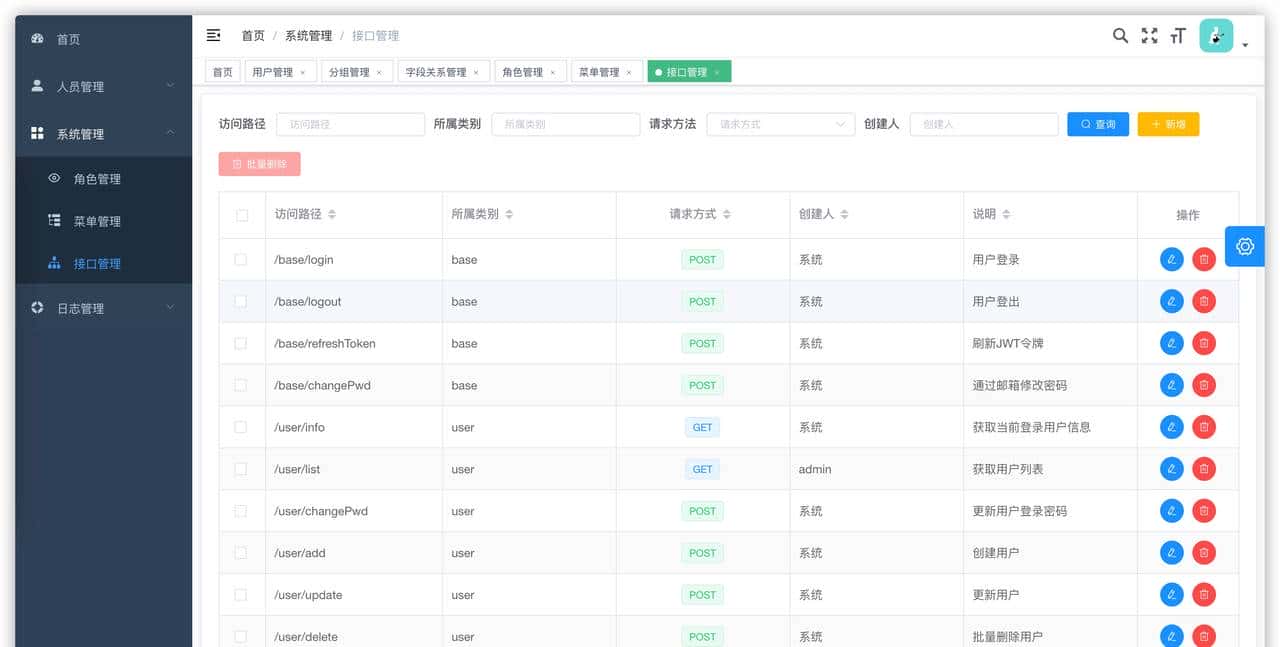Click the 查询 button
The image size is (1280, 647).
point(1097,123)
